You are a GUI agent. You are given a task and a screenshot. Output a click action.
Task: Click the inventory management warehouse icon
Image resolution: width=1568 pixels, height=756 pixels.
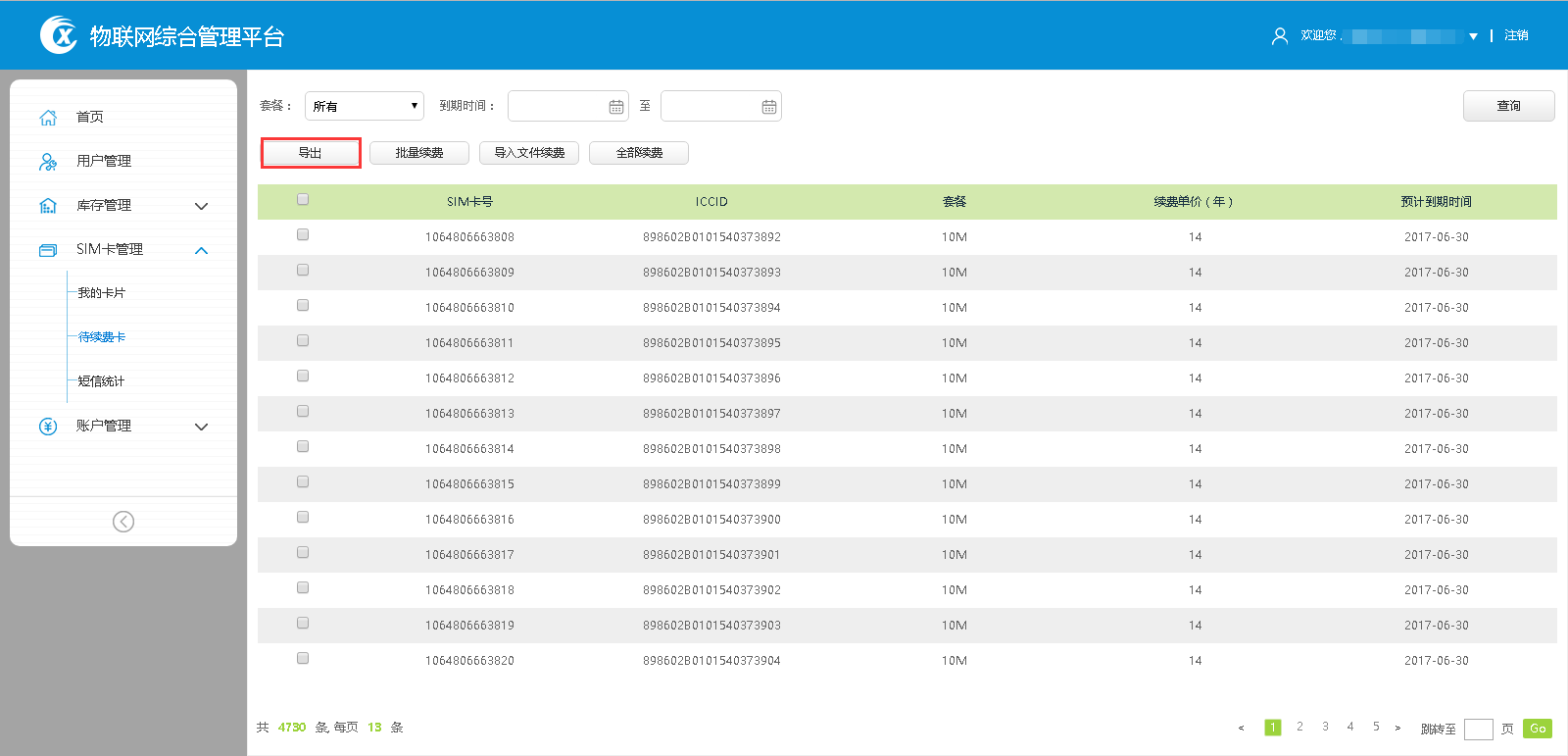[x=48, y=206]
